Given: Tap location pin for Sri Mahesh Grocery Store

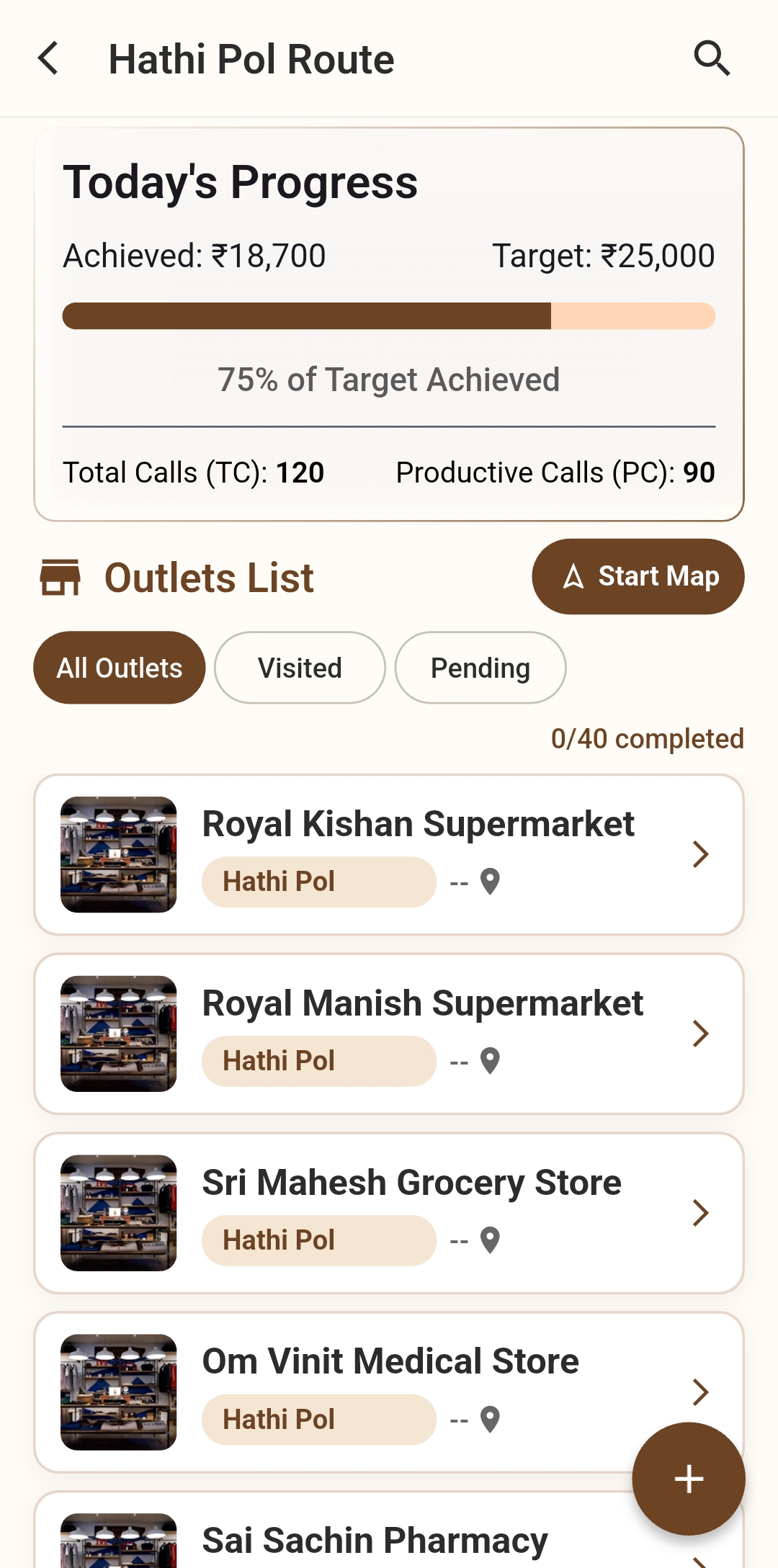Looking at the screenshot, I should [490, 1240].
